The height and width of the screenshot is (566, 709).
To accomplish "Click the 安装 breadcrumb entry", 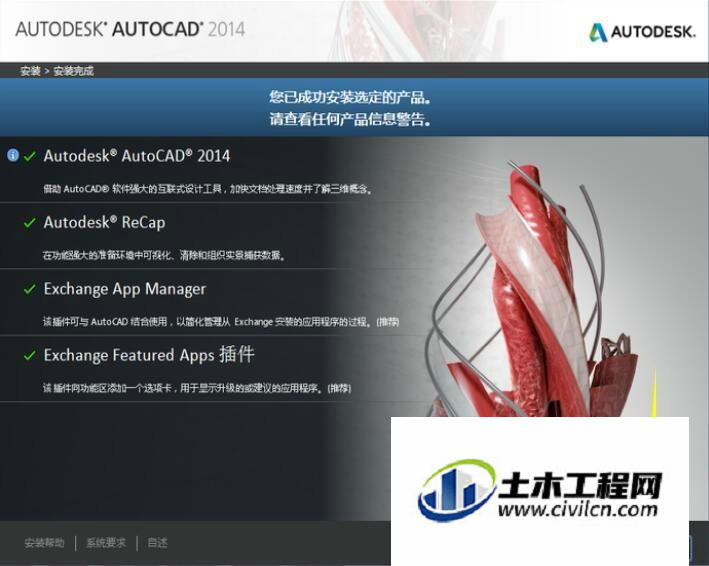I will point(30,71).
